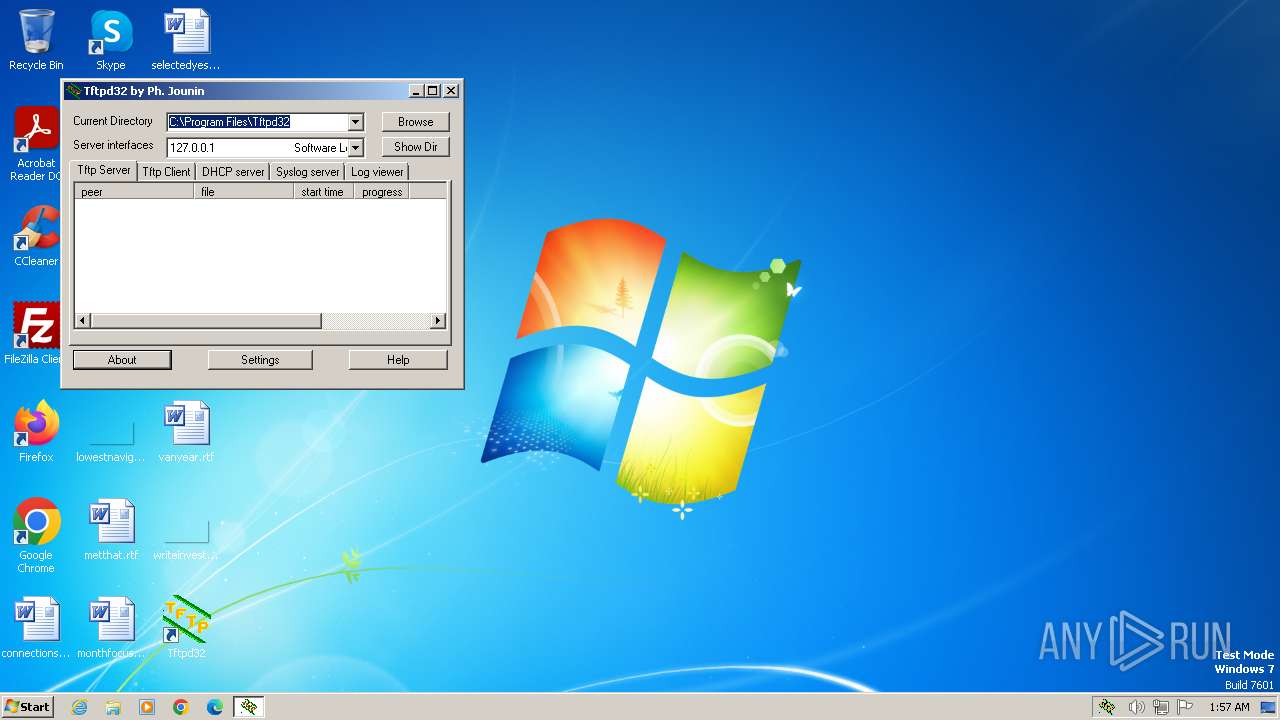Click the Tftpd32 title bar icon
Screen dimensions: 1280x720
pyautogui.click(x=73, y=91)
